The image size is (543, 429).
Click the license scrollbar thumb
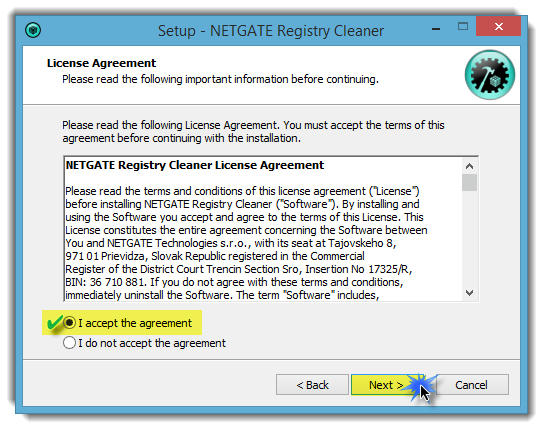click(469, 182)
